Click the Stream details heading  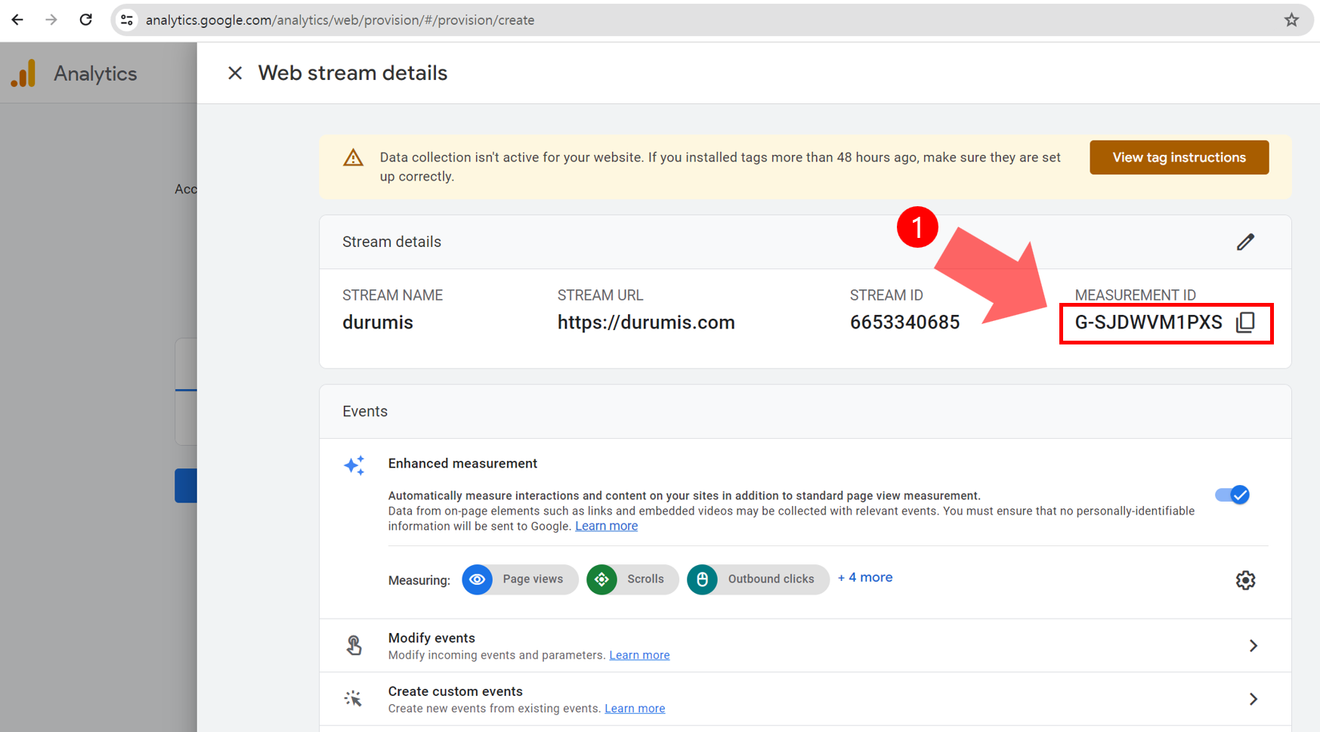391,242
